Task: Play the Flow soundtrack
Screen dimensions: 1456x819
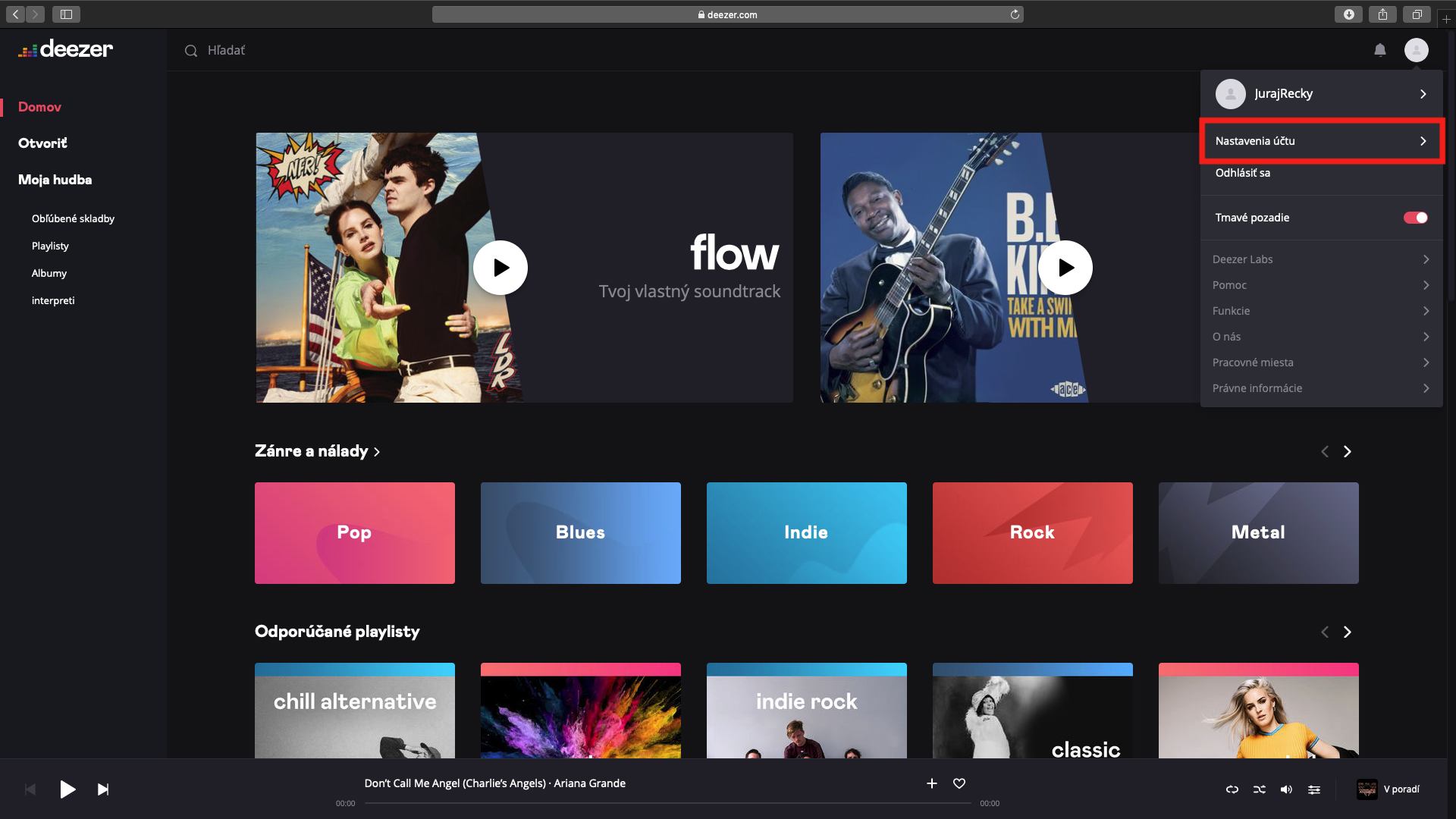Action: 500,268
